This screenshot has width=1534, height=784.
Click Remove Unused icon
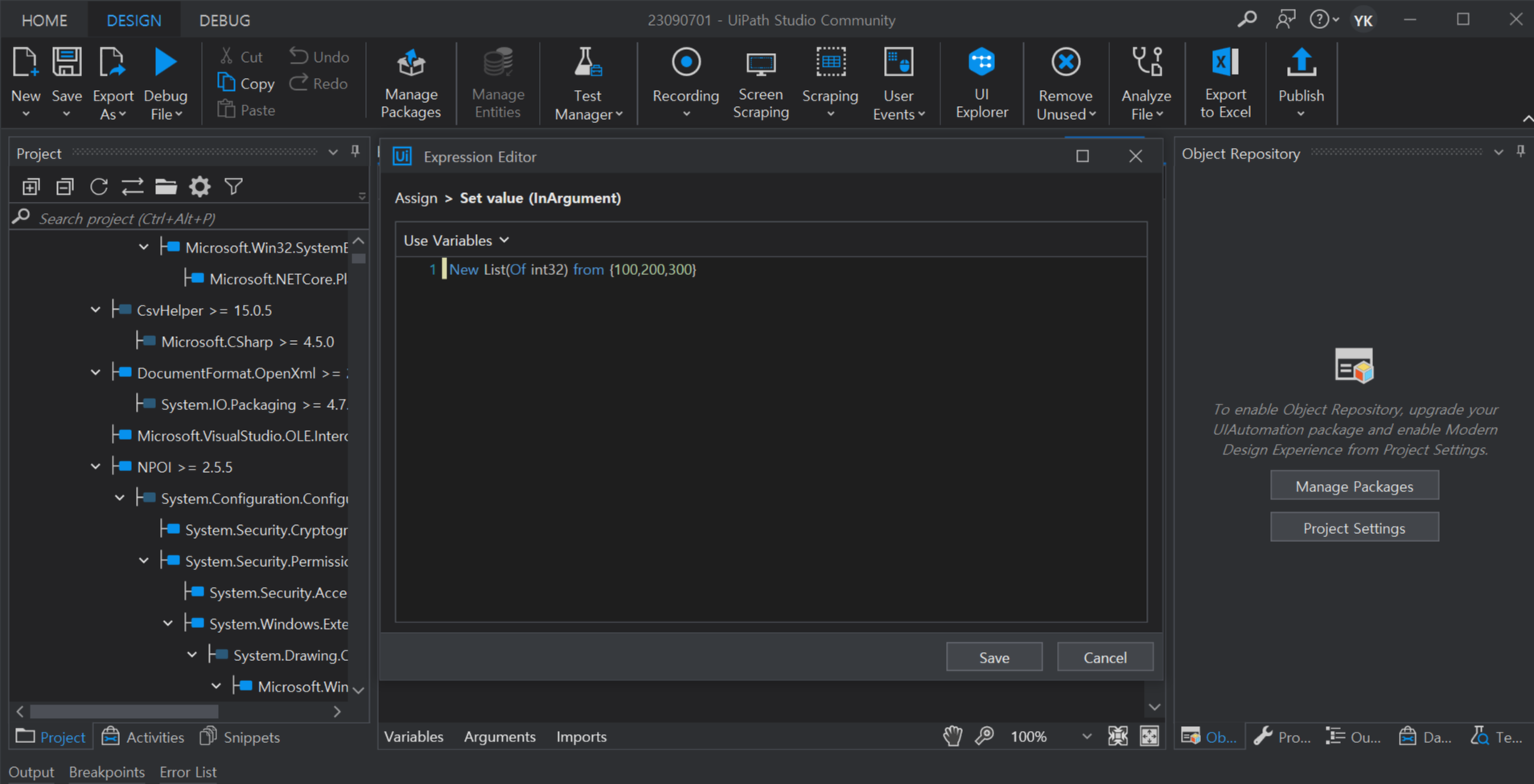1066,63
